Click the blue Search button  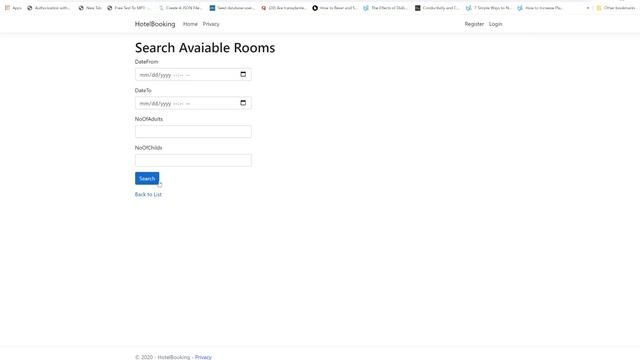click(147, 178)
